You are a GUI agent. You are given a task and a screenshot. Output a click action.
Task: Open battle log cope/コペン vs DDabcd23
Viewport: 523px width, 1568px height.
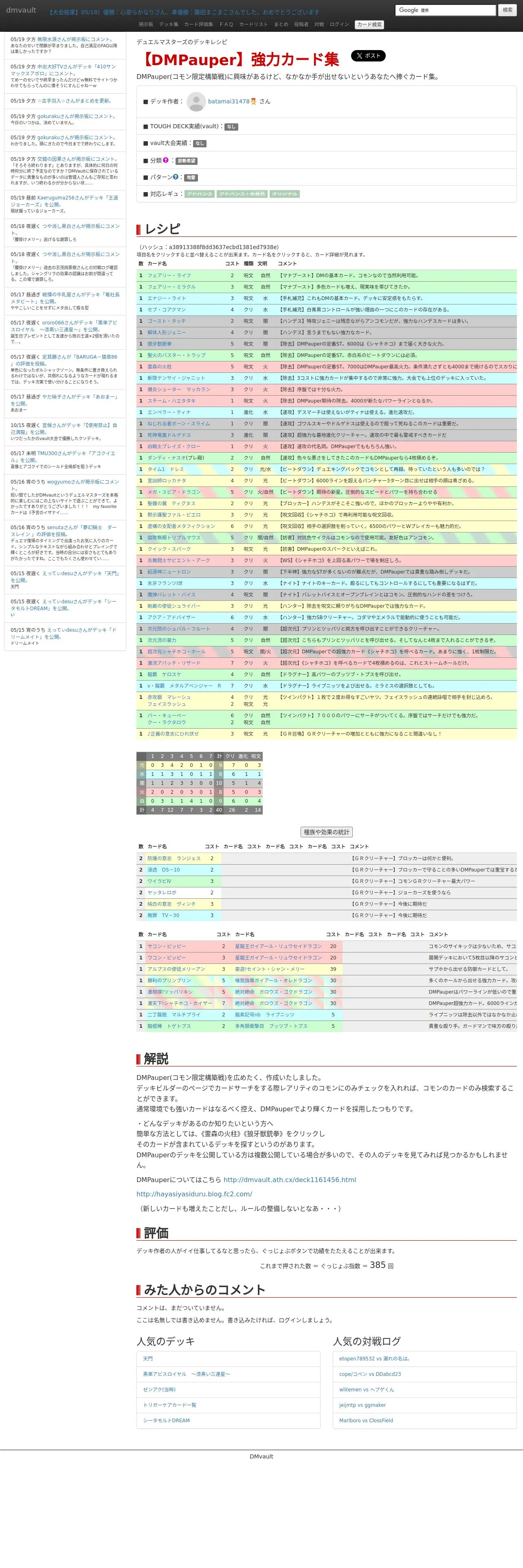pyautogui.click(x=370, y=1374)
